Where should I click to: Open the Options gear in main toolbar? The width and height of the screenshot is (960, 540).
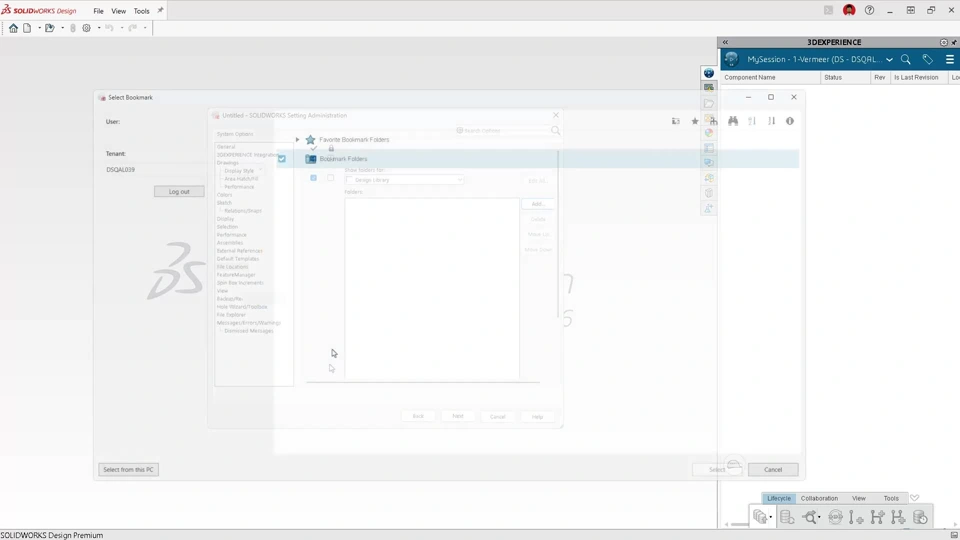[x=86, y=28]
